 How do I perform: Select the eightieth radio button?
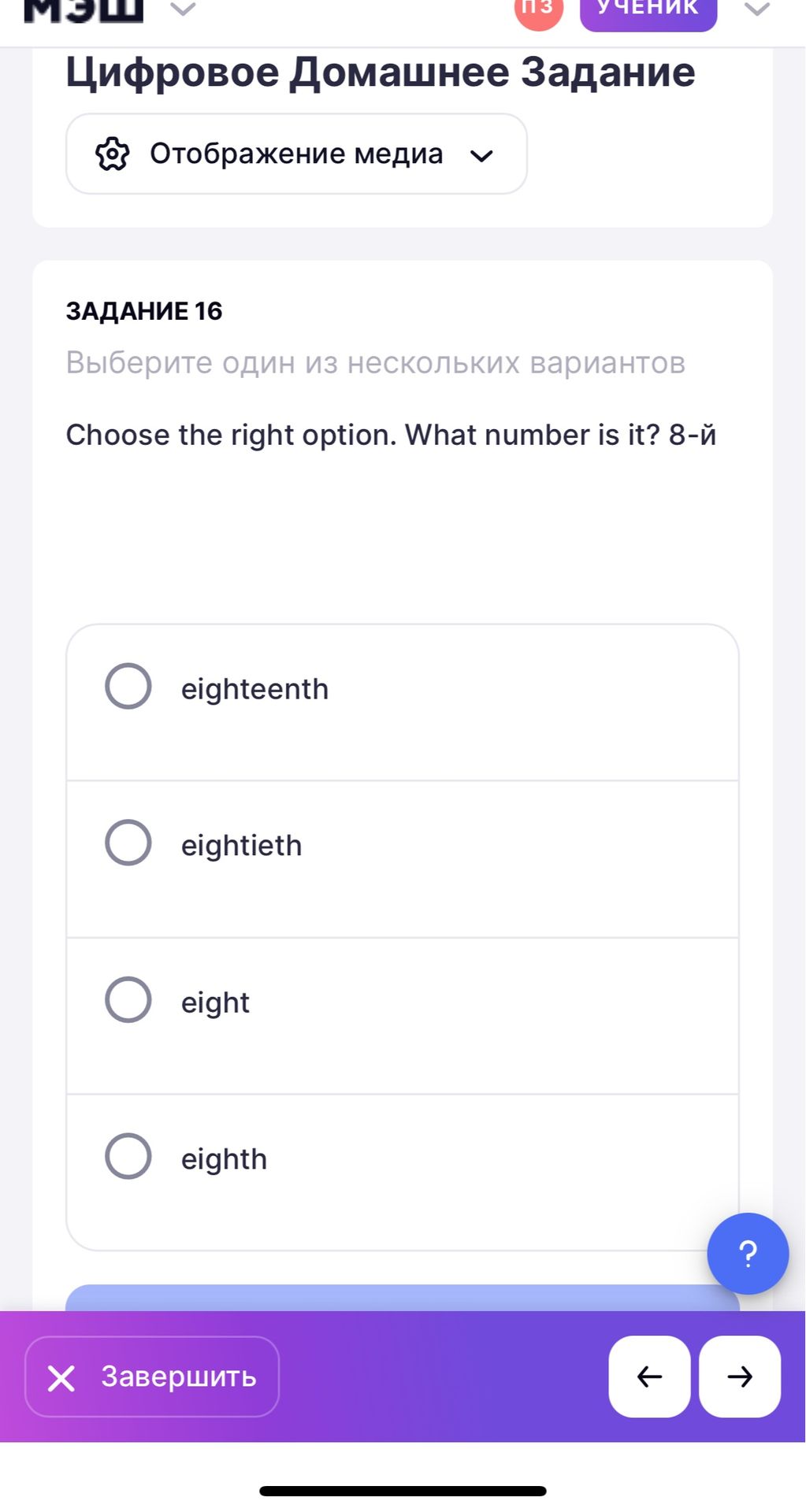tap(128, 843)
